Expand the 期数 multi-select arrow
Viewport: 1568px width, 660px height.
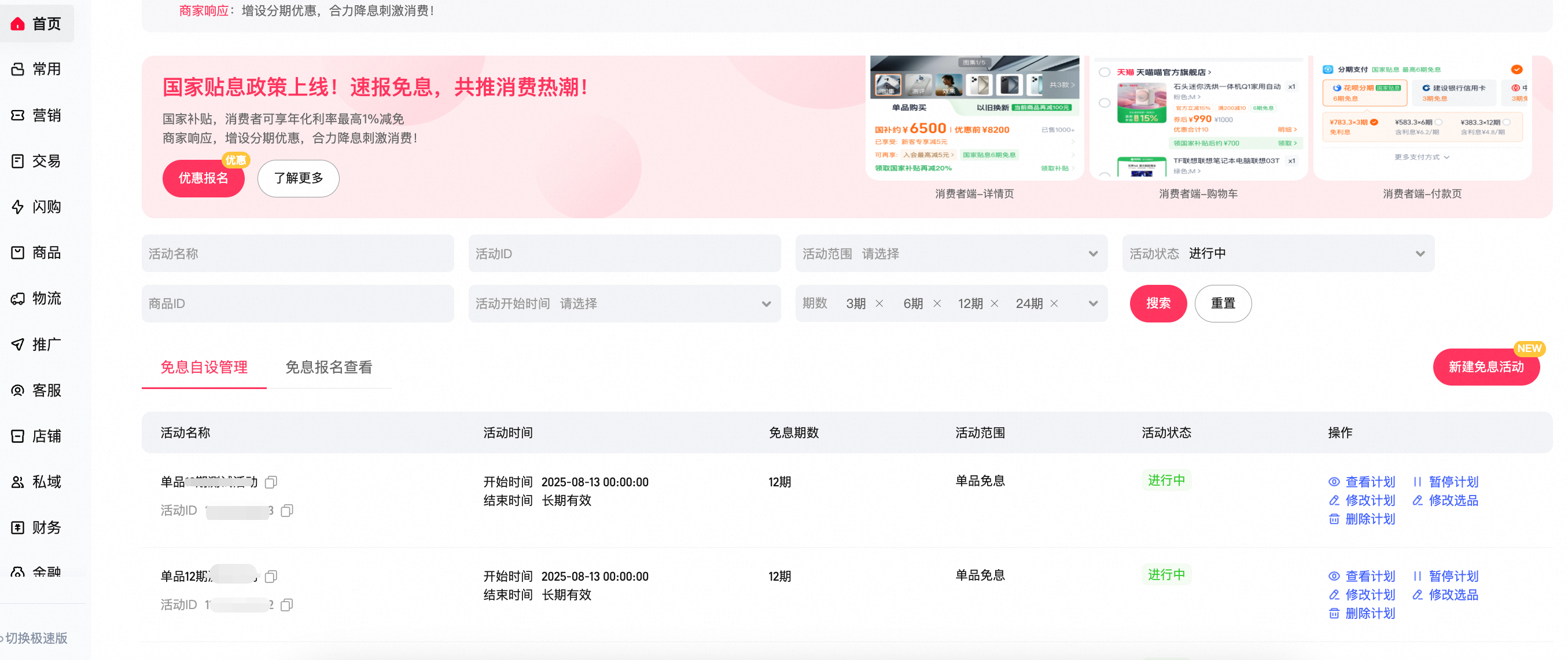point(1093,303)
